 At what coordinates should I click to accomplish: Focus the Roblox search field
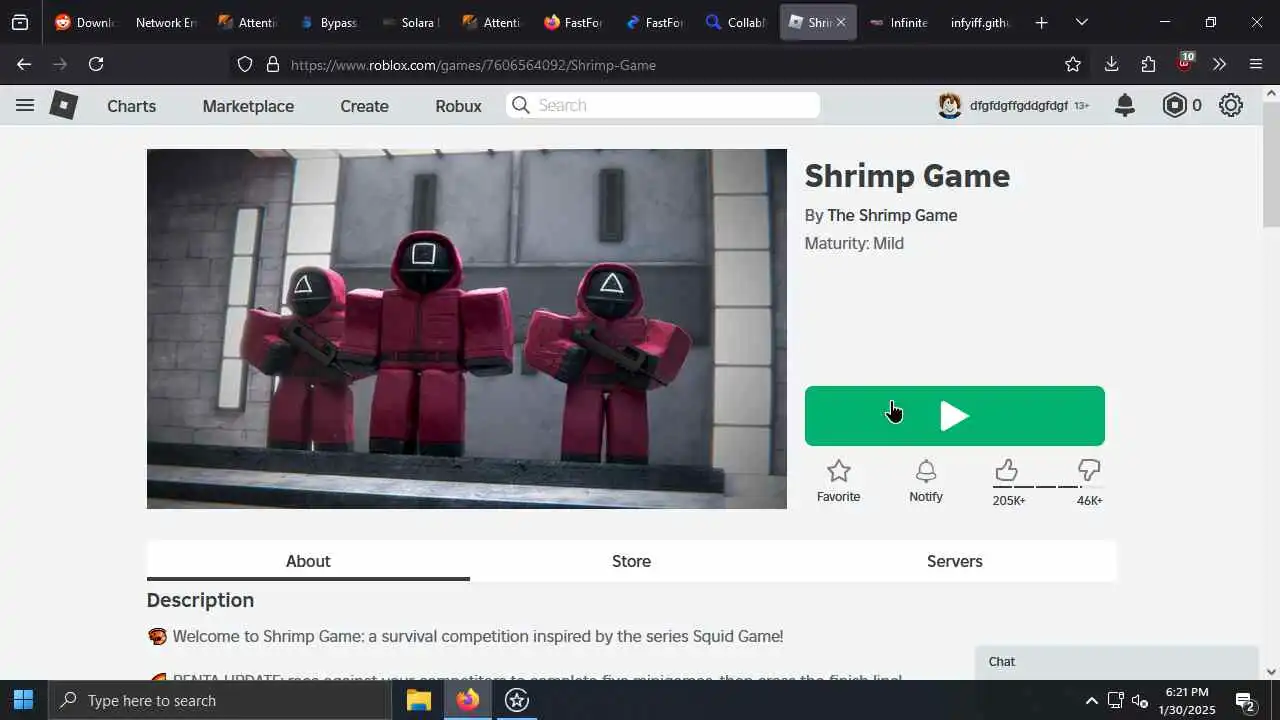click(663, 105)
